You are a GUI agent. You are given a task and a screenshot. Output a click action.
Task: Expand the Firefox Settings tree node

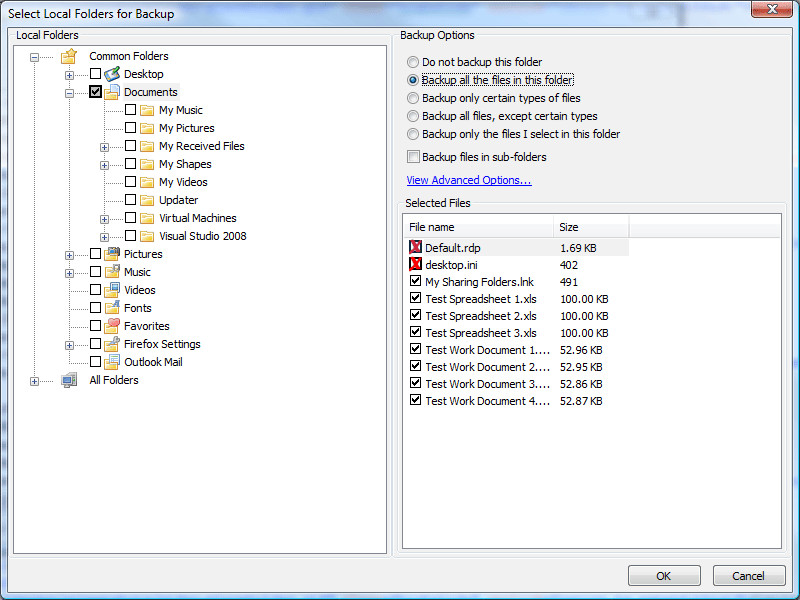(69, 345)
